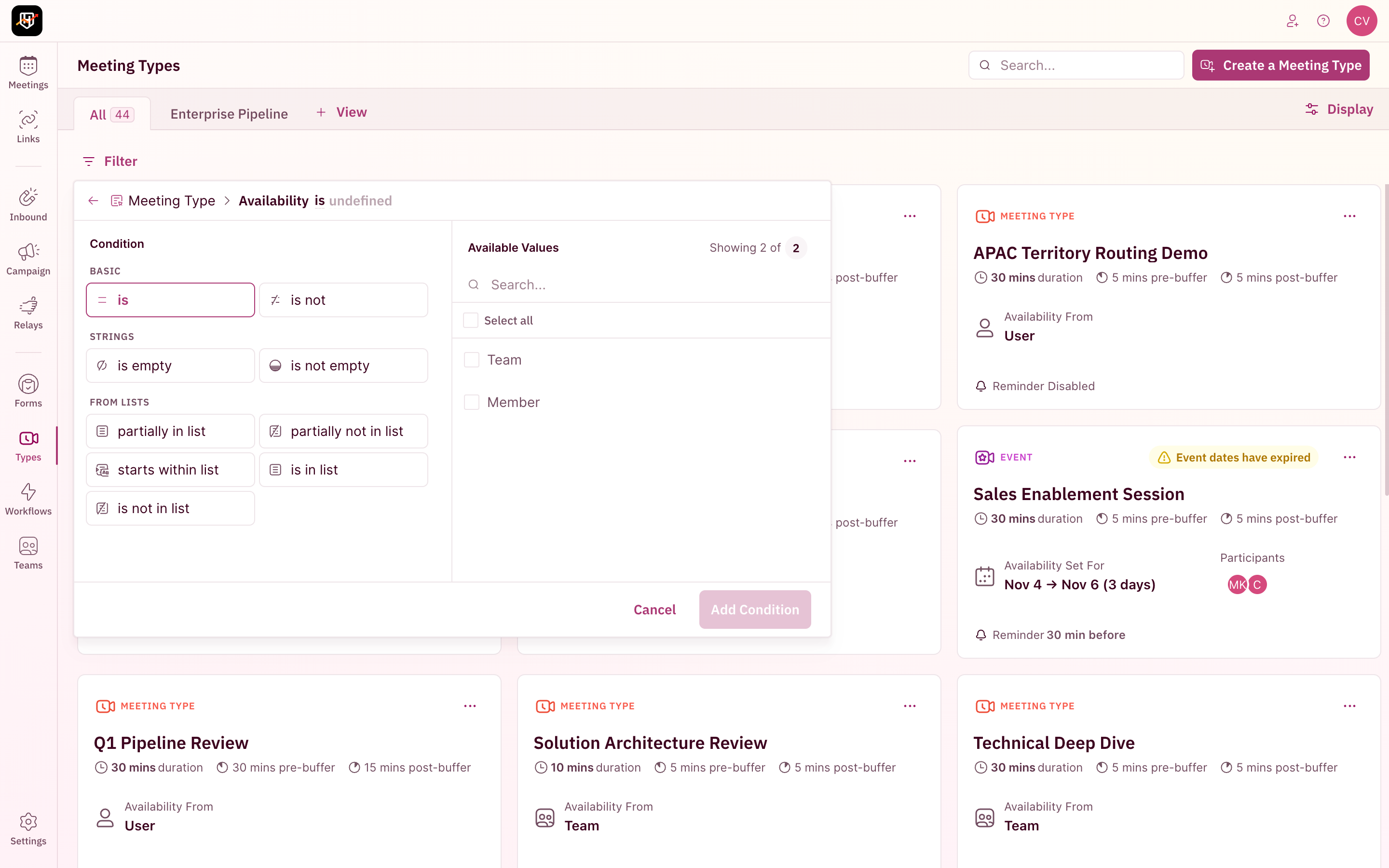Screen dimensions: 1389x868
Task: Click the invite user icon in header
Action: (1292, 21)
